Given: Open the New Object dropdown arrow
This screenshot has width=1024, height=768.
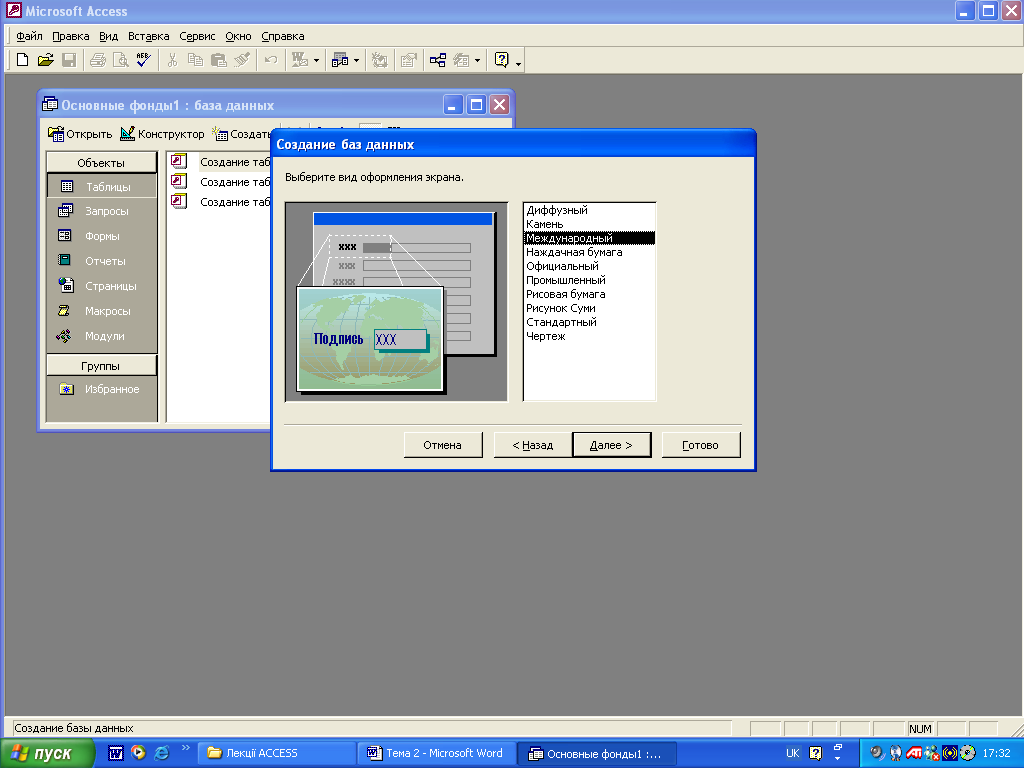Looking at the screenshot, I should [477, 60].
